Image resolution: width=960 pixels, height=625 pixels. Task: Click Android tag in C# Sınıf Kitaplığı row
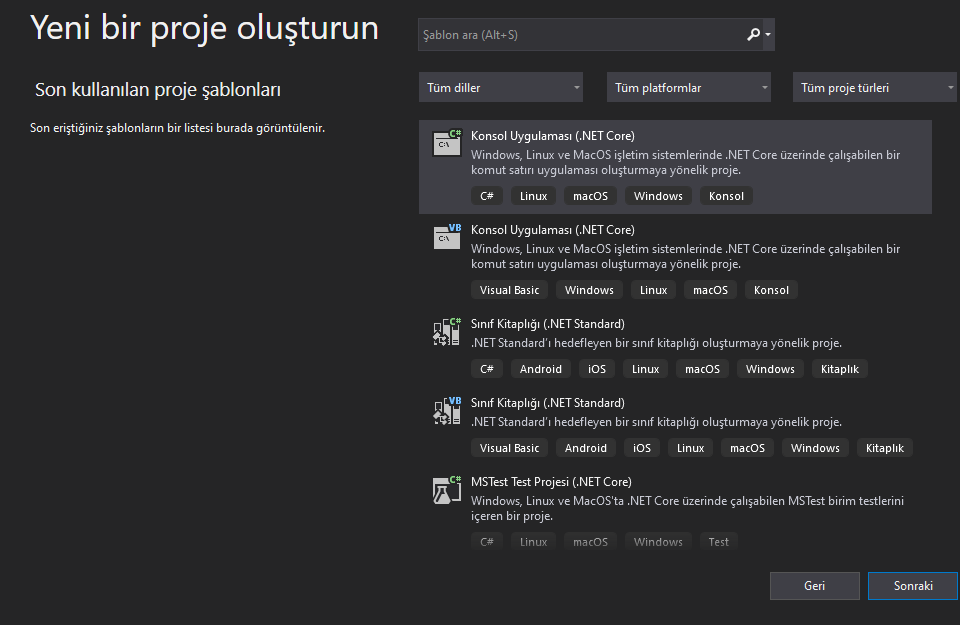(541, 369)
